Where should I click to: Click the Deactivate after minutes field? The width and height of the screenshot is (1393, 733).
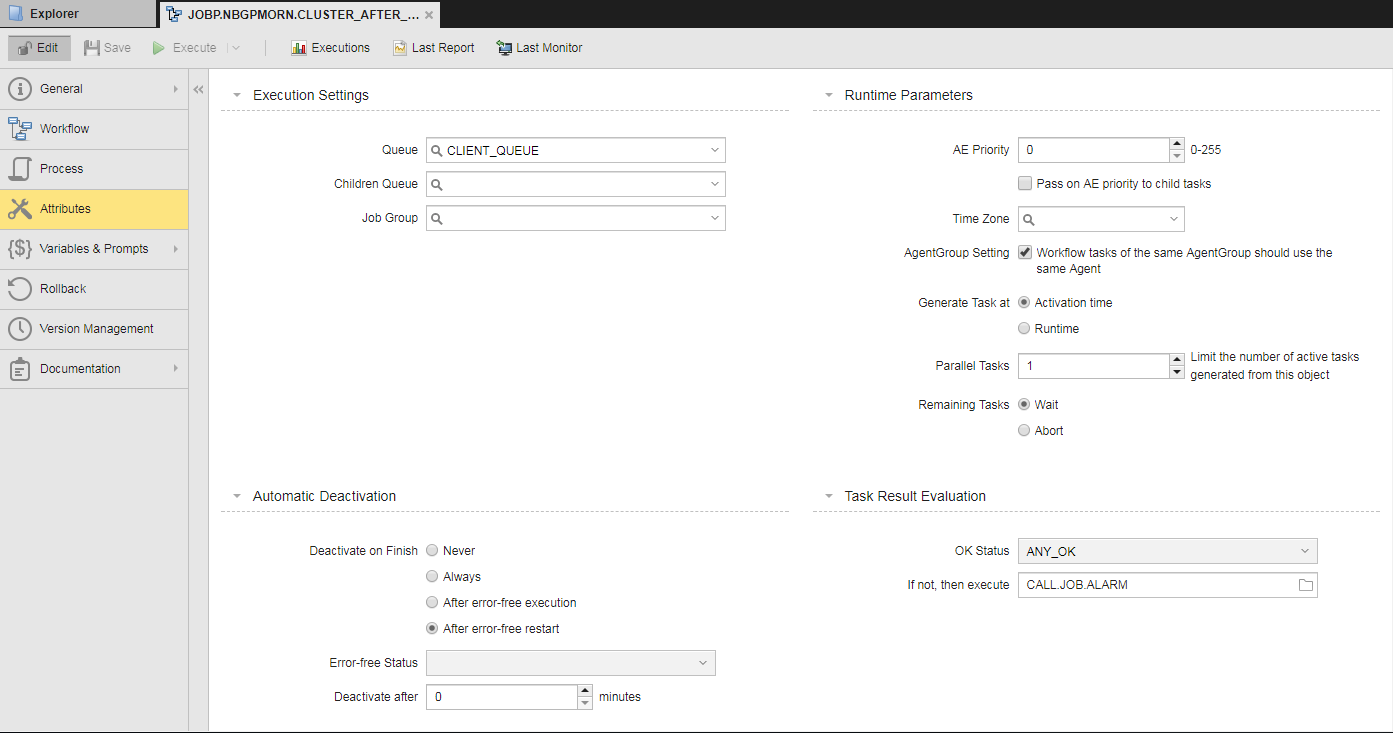[501, 697]
